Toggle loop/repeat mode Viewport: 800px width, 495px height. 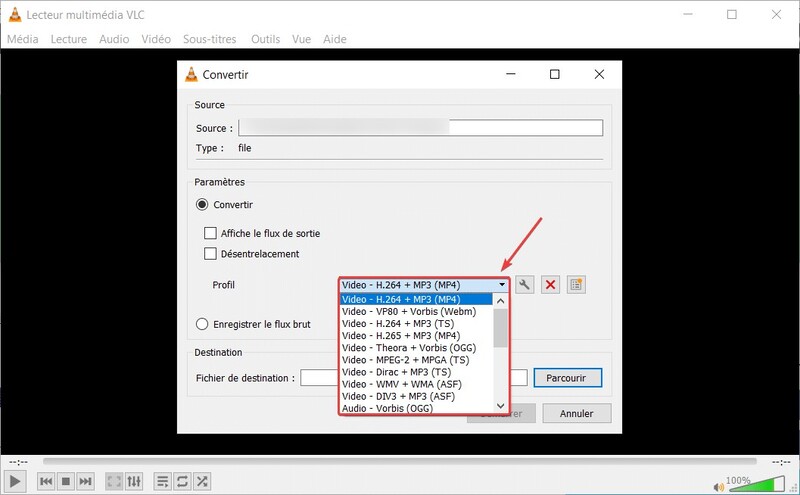[x=182, y=481]
